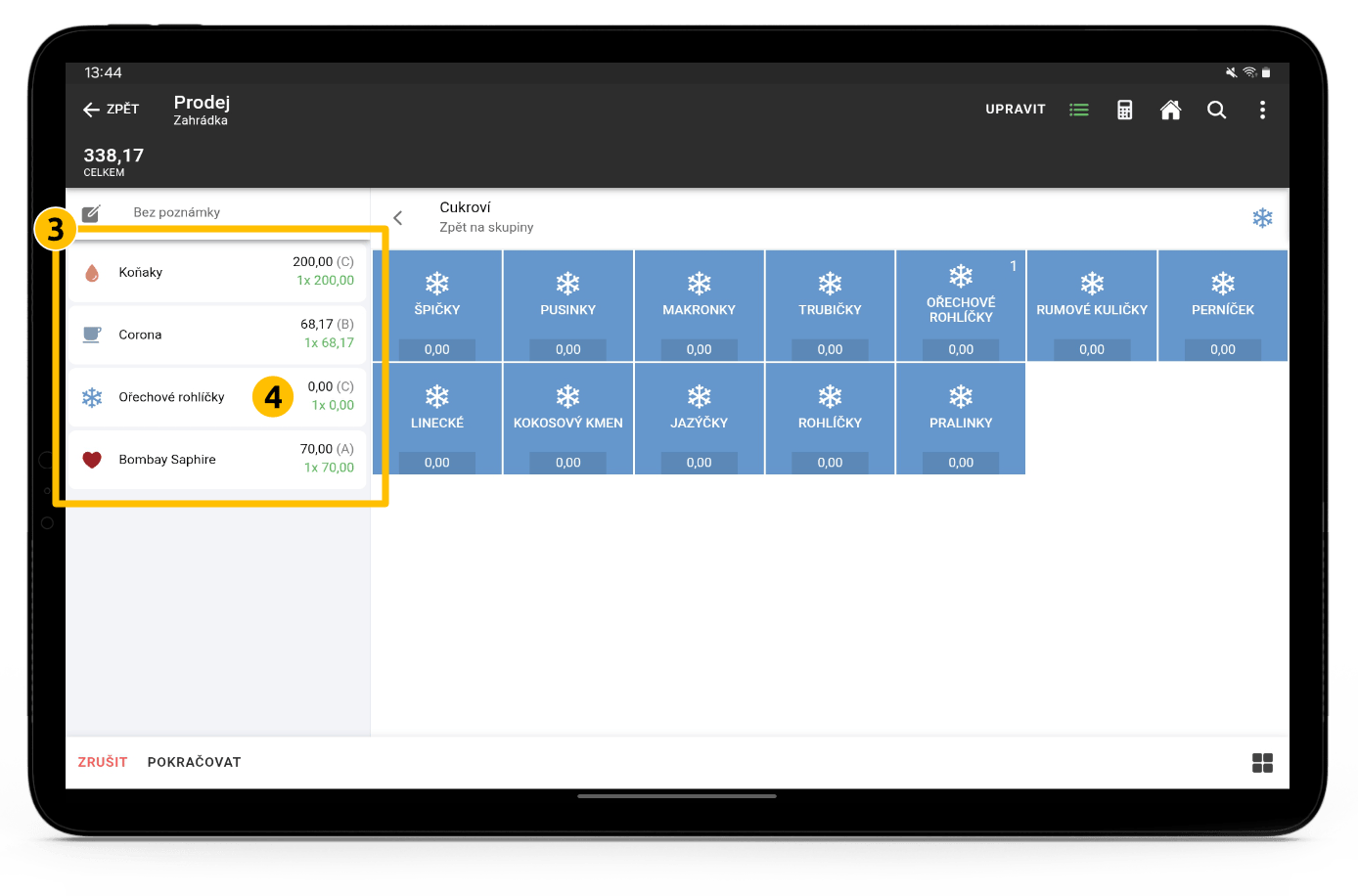
Task: Click the 13:44 clock
Action: [x=103, y=72]
